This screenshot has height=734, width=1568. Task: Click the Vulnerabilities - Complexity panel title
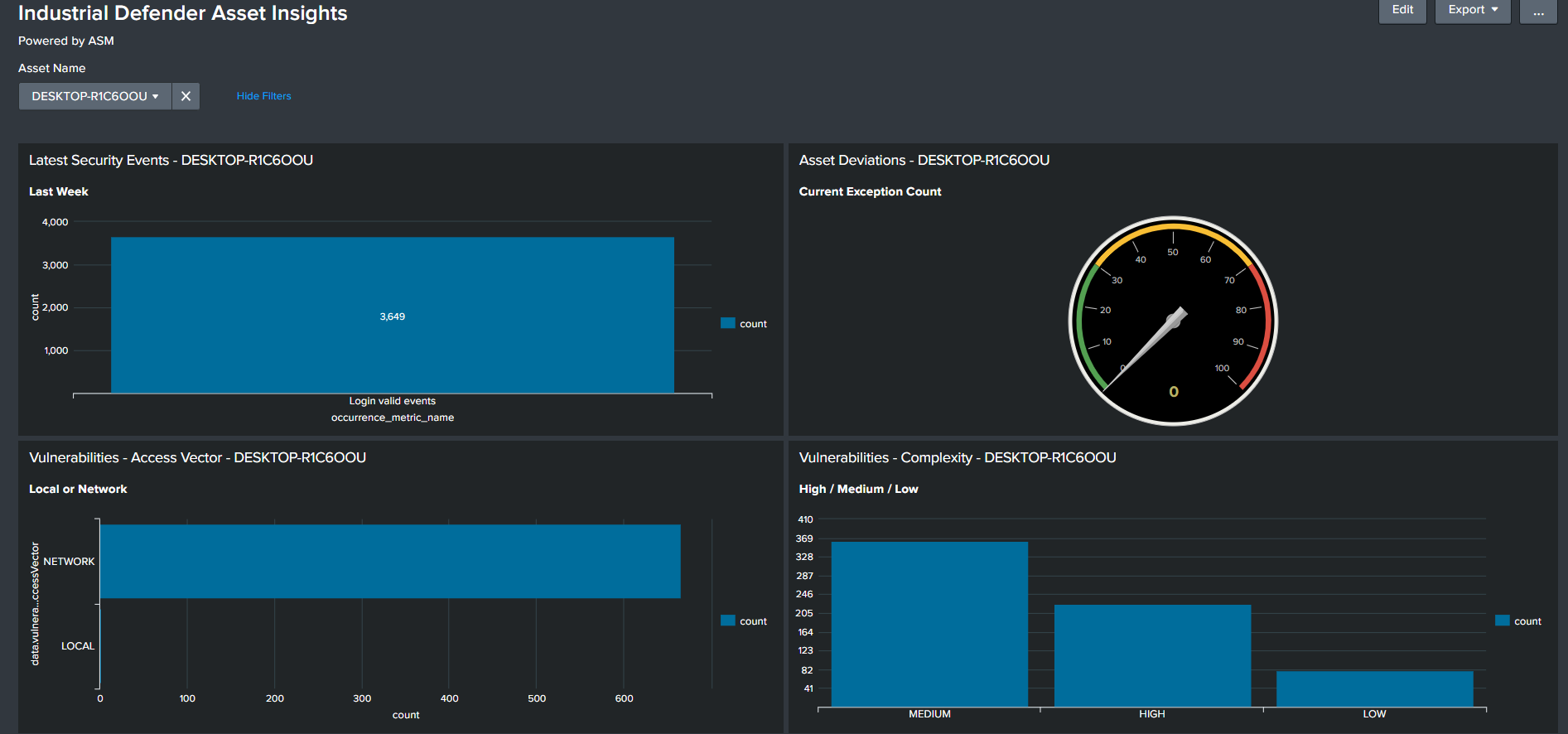(x=958, y=457)
